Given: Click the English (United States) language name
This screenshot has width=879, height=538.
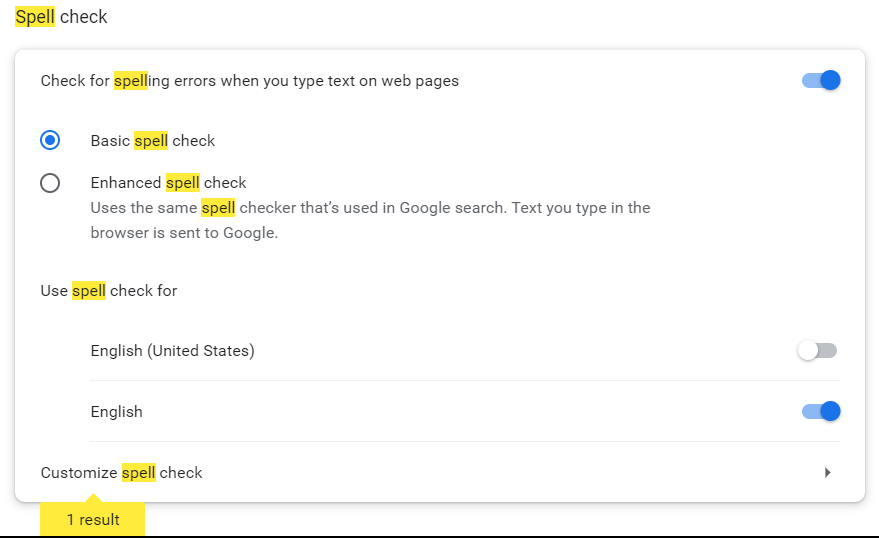Looking at the screenshot, I should click(x=173, y=351).
